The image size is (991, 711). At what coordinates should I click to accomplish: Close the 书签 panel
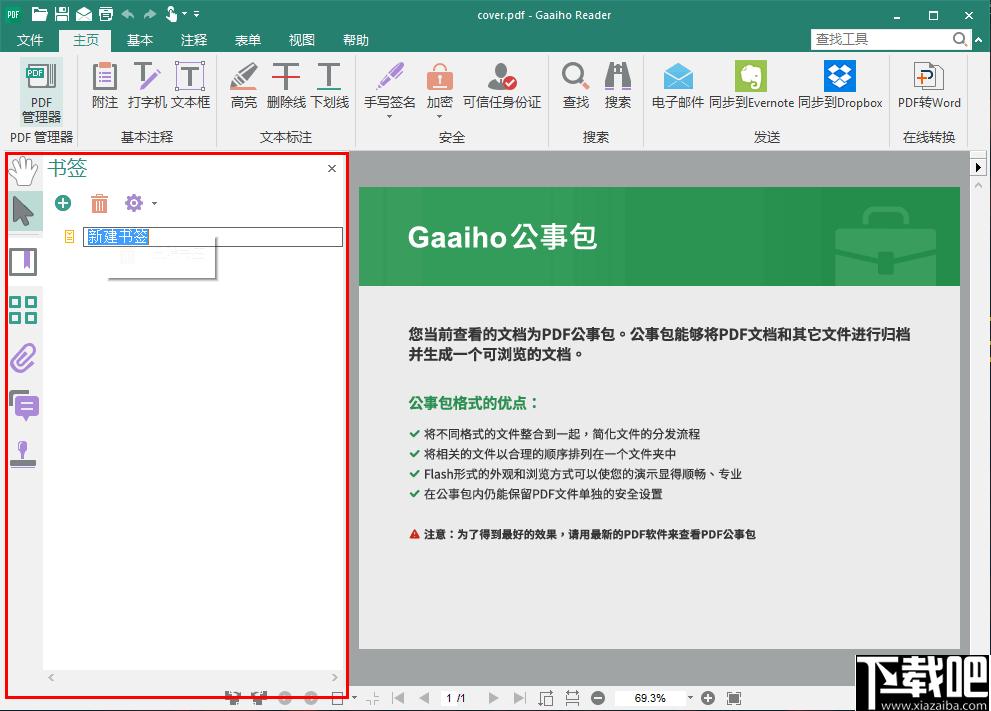pos(332,168)
